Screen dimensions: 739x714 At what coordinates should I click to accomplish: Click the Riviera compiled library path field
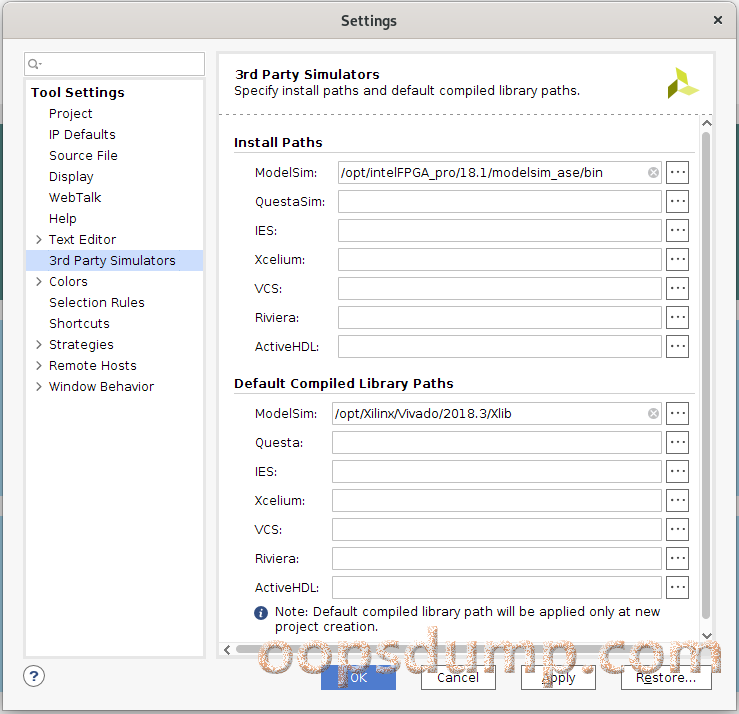[497, 558]
